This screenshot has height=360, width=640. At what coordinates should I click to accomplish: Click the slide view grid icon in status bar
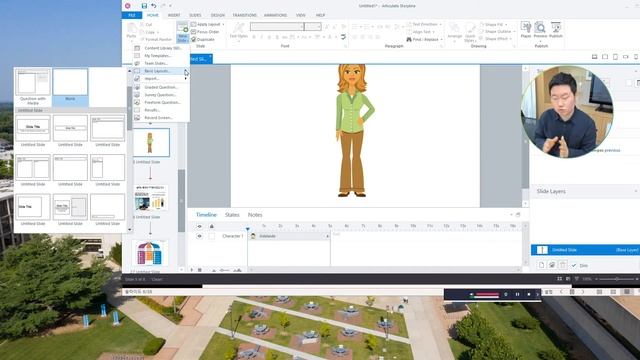coord(559,279)
